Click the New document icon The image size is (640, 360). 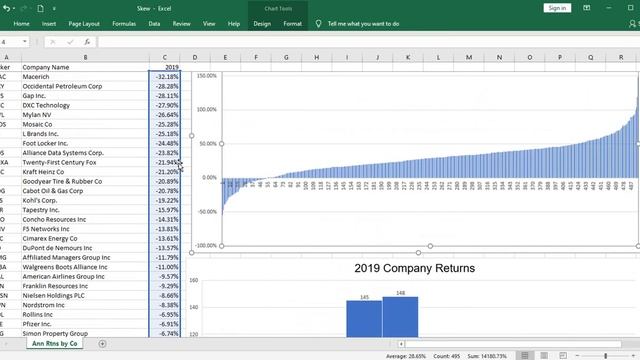(40, 8)
